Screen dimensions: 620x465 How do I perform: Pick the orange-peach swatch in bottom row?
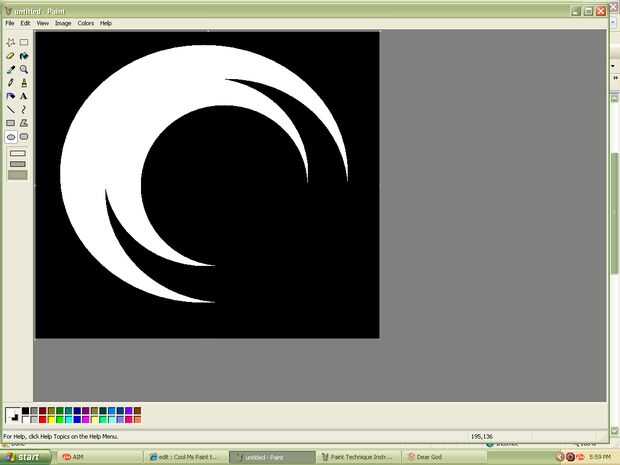click(137, 420)
